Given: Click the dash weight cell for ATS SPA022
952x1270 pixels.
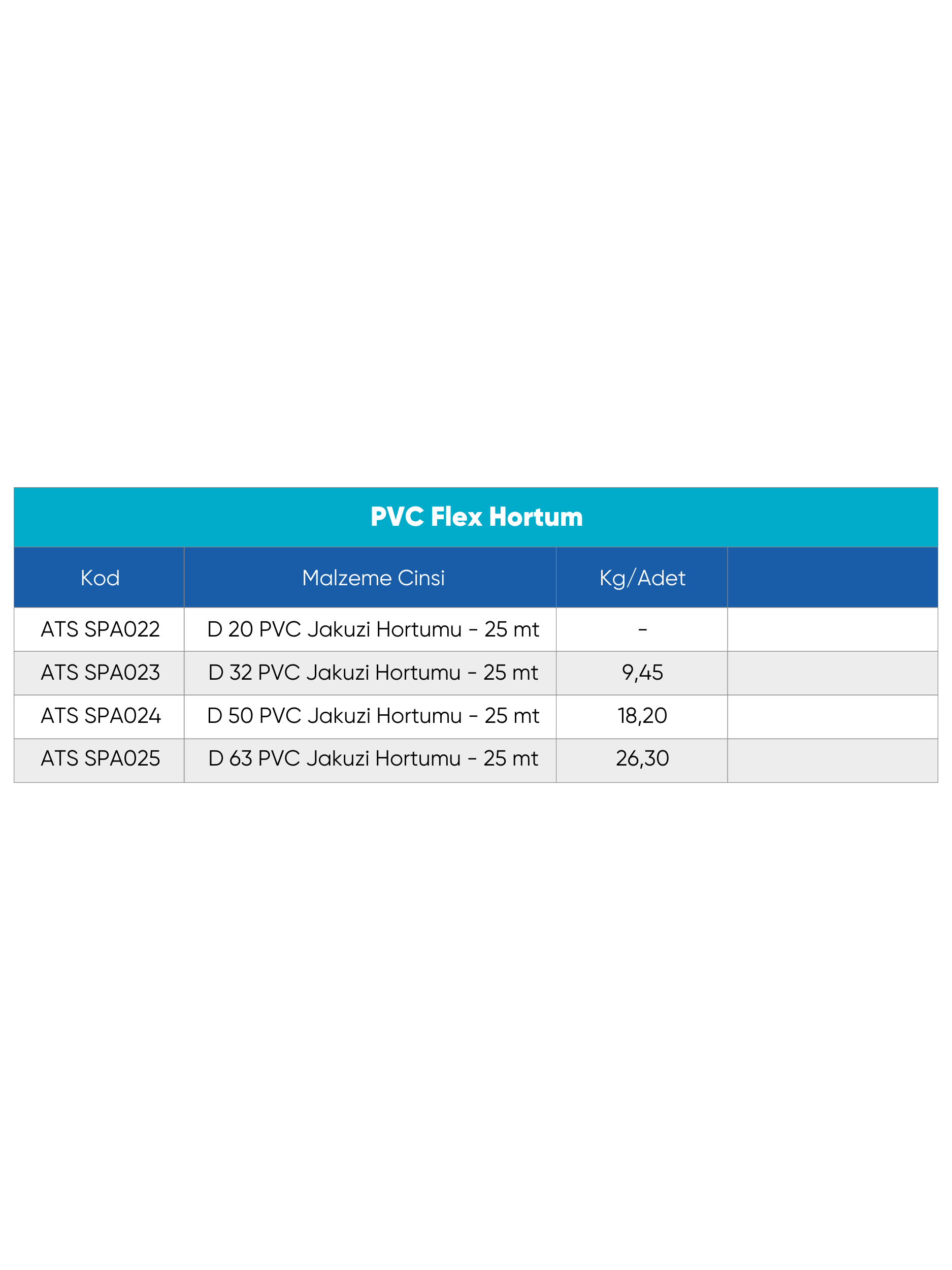Looking at the screenshot, I should [x=642, y=629].
